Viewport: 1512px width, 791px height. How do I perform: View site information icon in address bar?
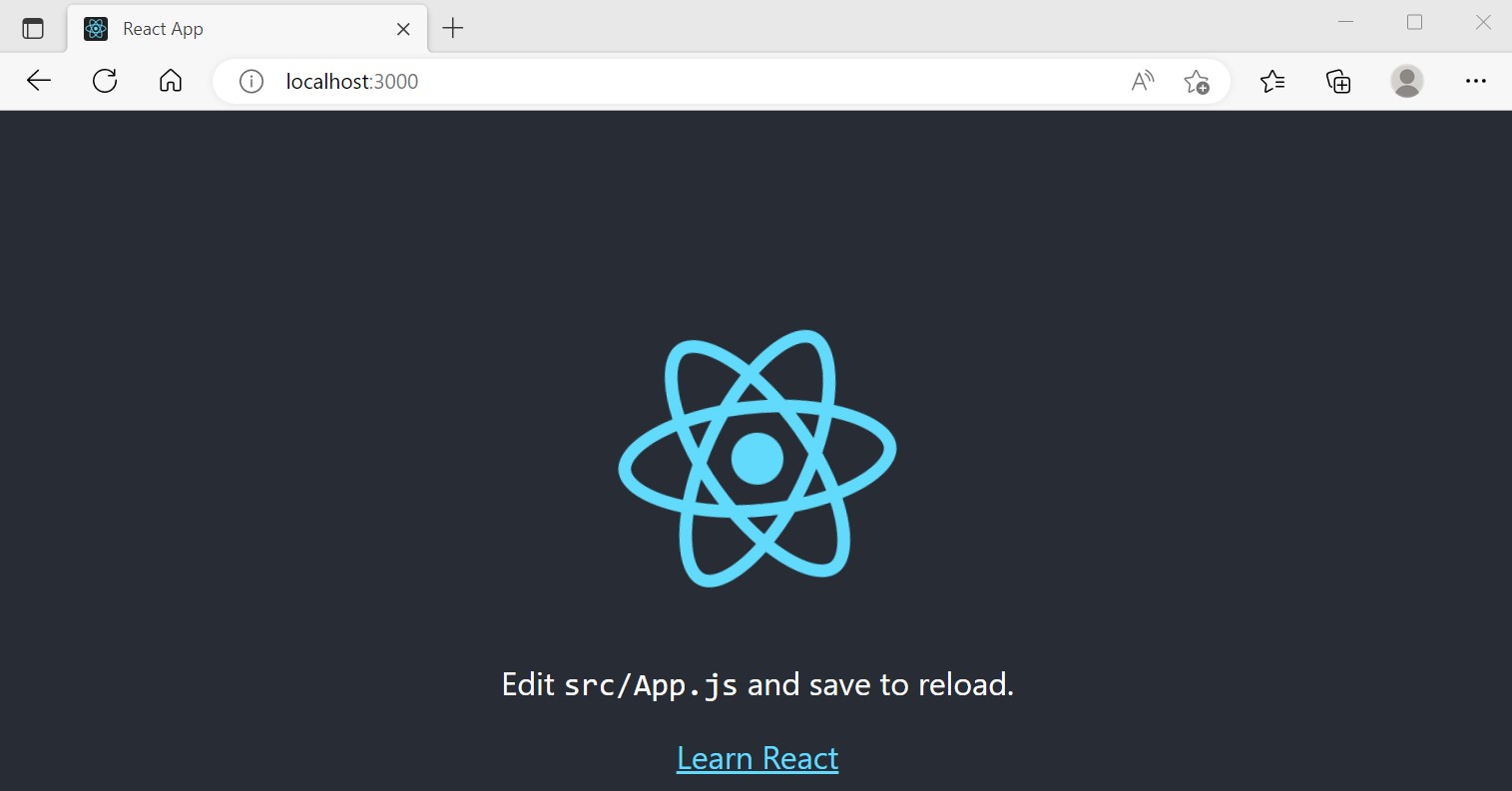(x=252, y=82)
